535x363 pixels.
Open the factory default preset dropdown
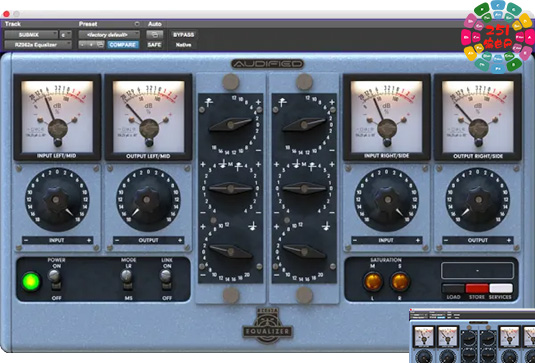(x=109, y=34)
